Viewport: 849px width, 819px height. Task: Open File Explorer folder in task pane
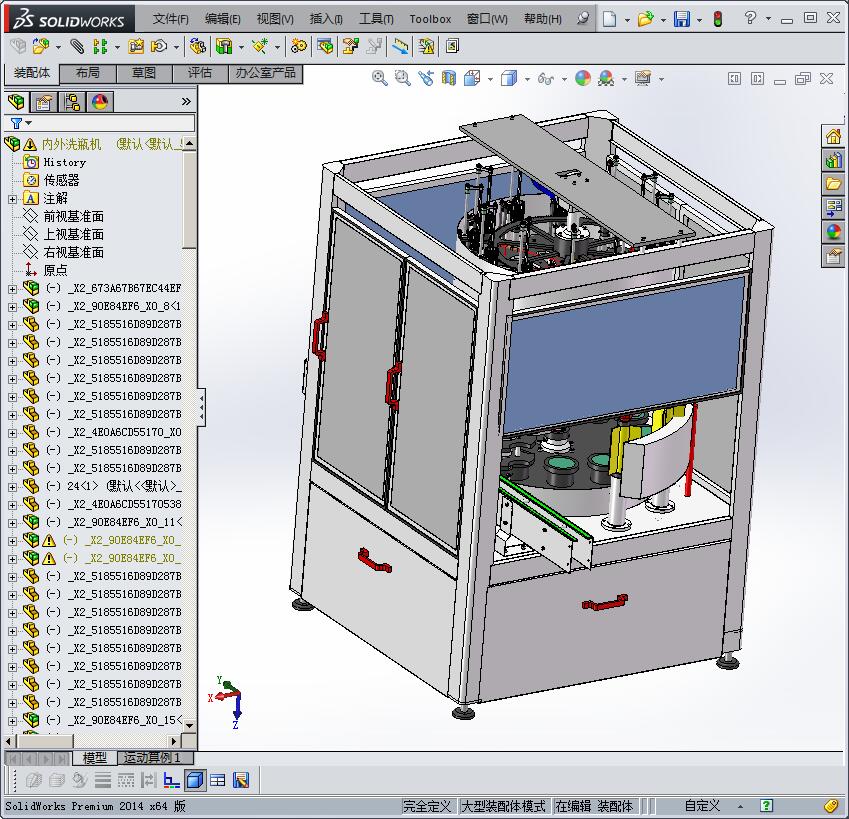point(833,183)
